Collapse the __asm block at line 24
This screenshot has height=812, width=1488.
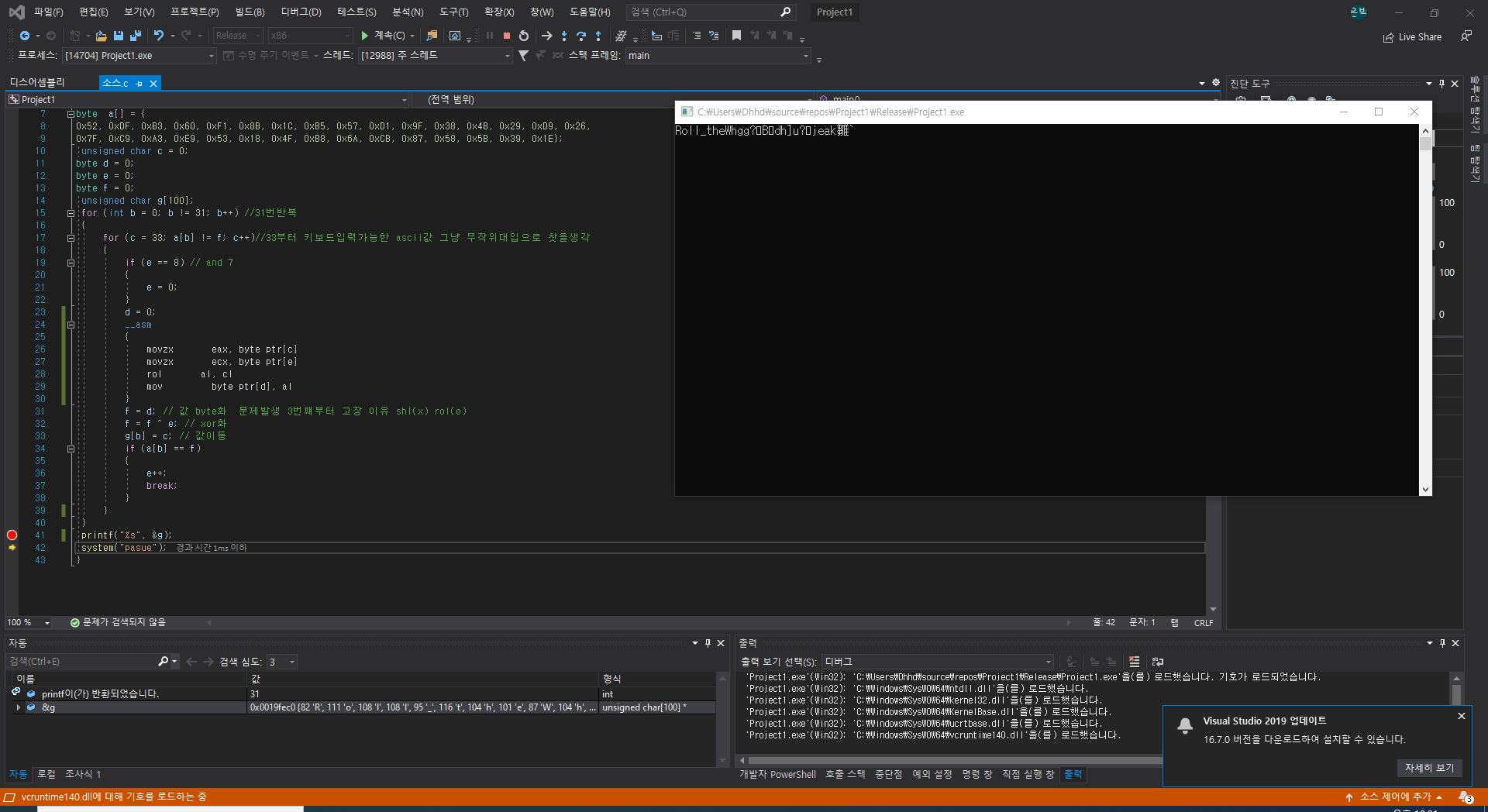(71, 325)
